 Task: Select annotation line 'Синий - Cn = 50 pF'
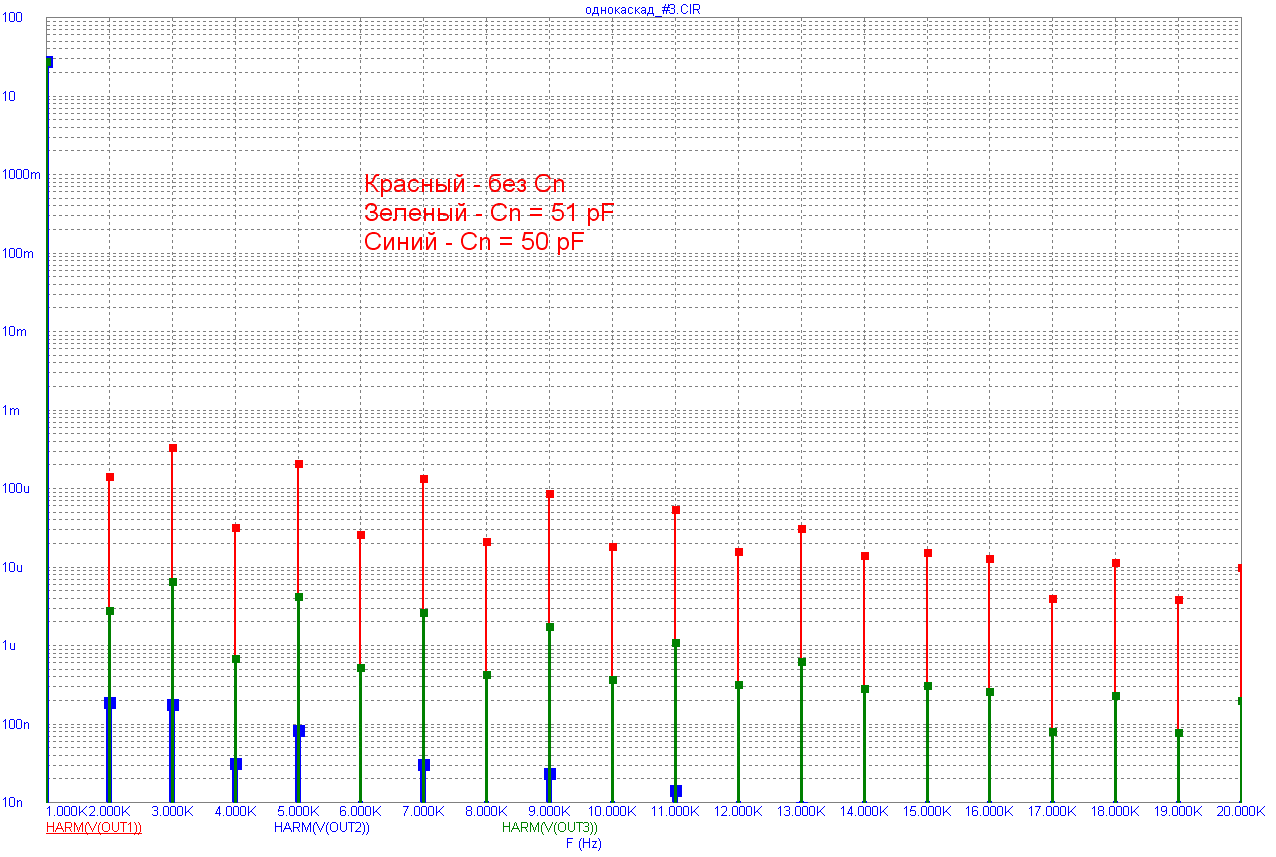pos(474,242)
